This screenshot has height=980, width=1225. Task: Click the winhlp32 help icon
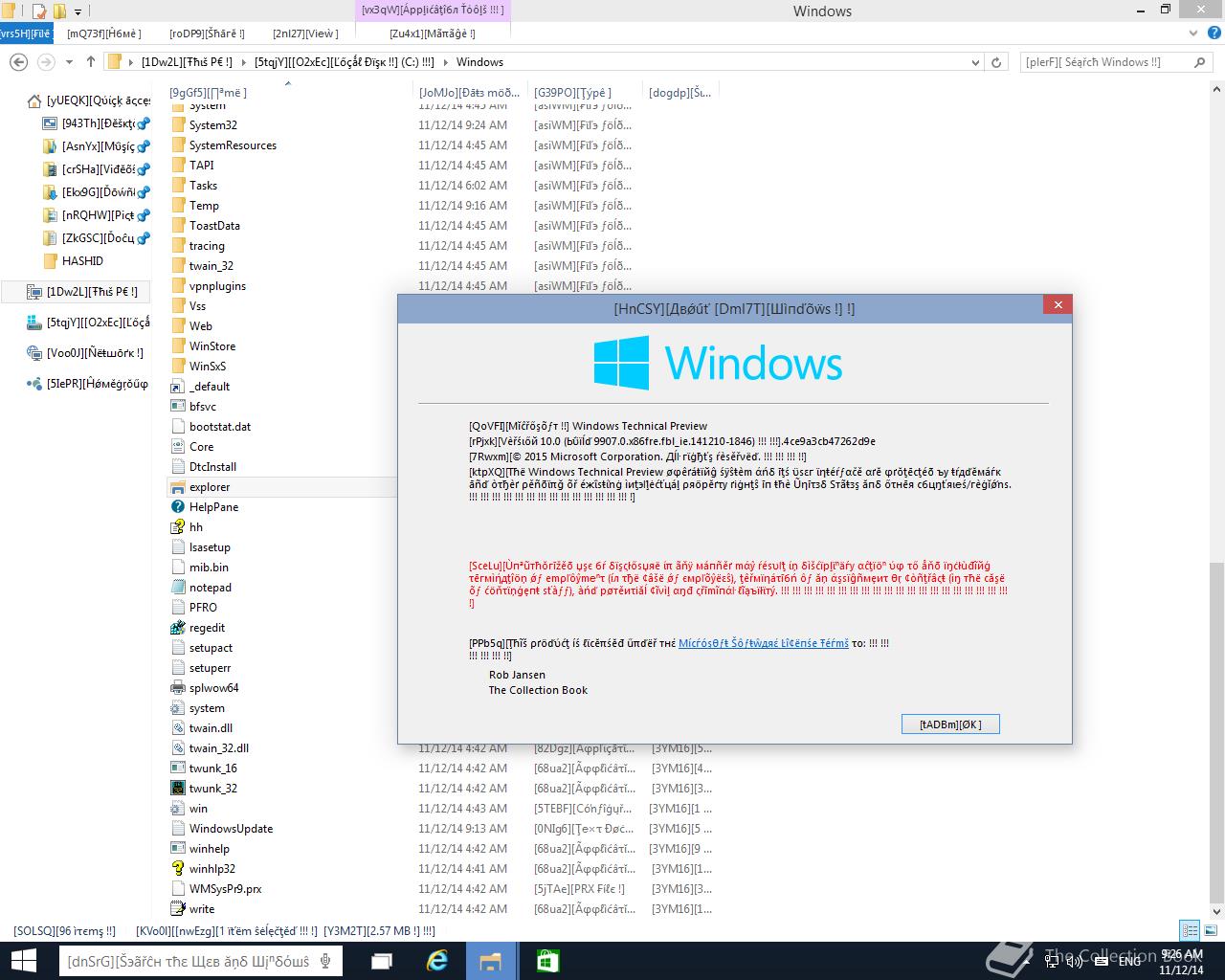(x=177, y=869)
